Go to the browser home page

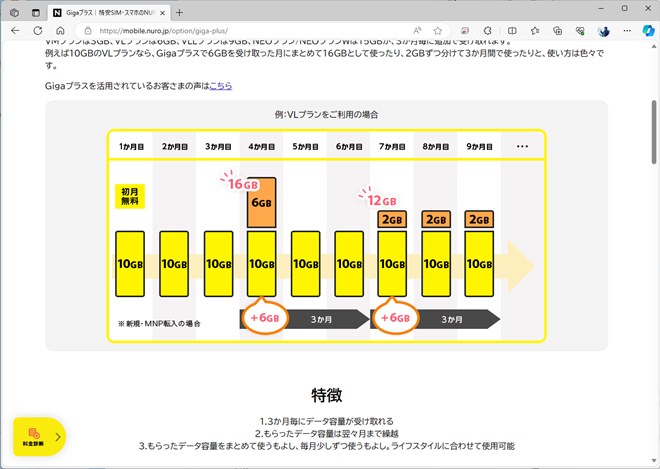tap(60, 31)
